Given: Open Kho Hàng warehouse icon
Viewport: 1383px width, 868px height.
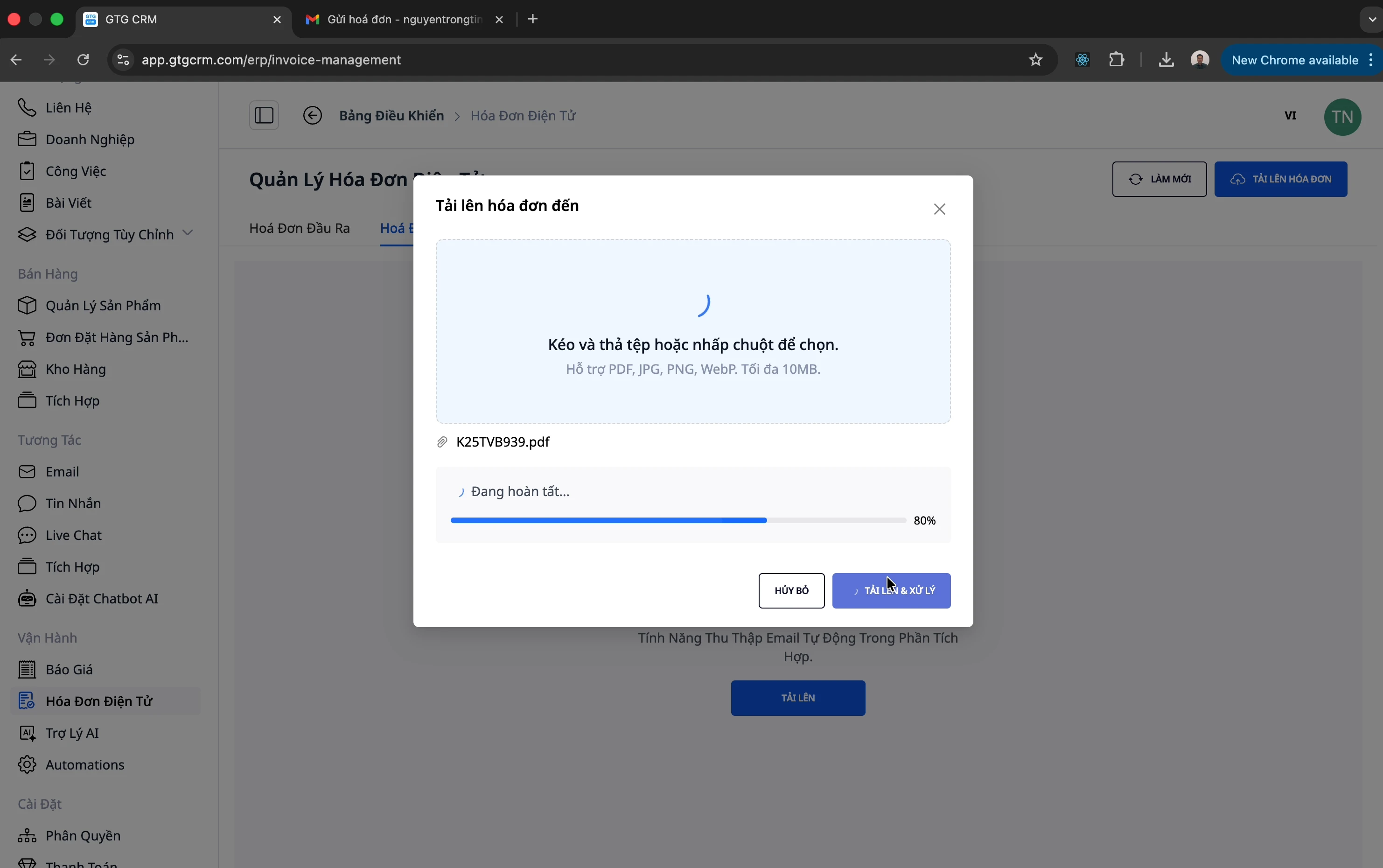Looking at the screenshot, I should point(27,369).
